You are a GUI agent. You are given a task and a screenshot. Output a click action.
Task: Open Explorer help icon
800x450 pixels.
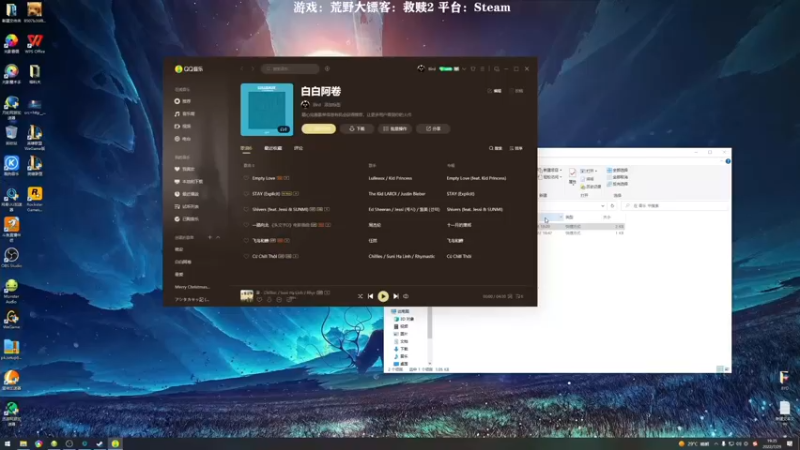pyautogui.click(x=728, y=161)
